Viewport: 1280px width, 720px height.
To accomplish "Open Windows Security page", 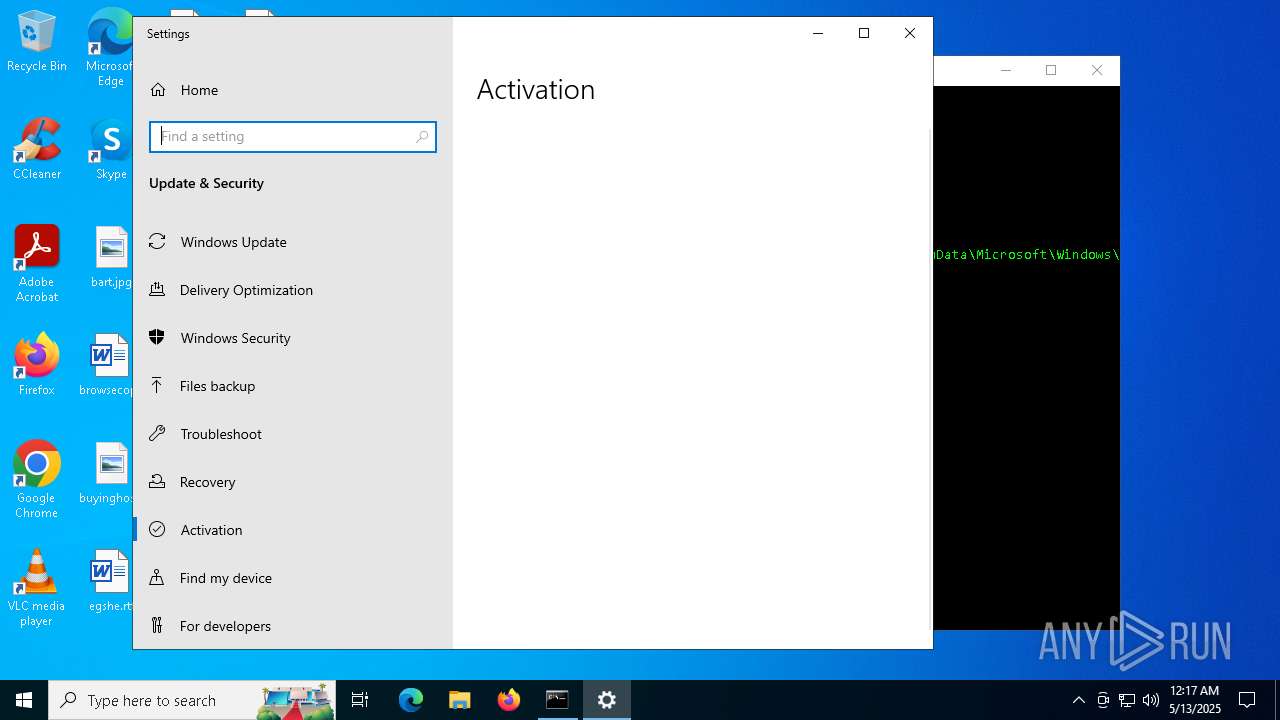I will pyautogui.click(x=292, y=338).
